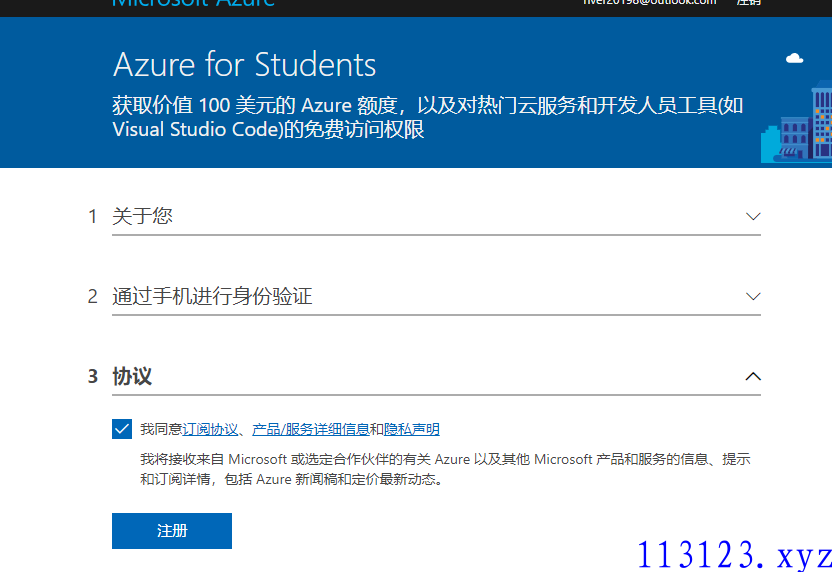Expand the 通过手机进行身份验证 section chevron

click(x=753, y=296)
